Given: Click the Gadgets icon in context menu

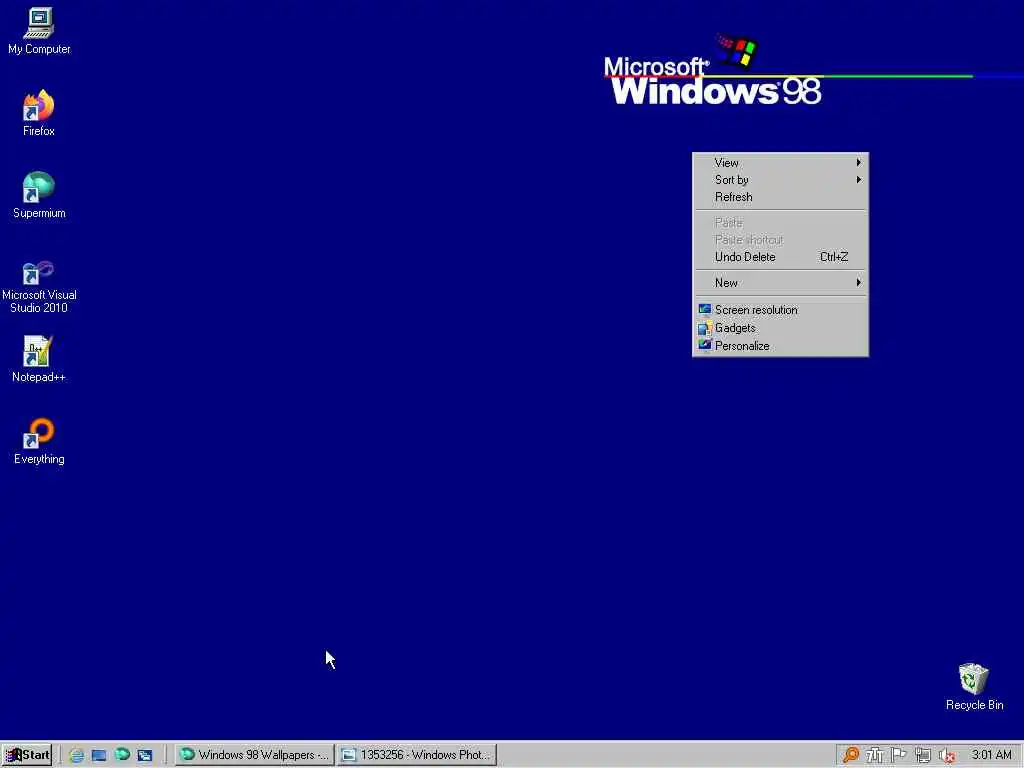Looking at the screenshot, I should pyautogui.click(x=705, y=328).
